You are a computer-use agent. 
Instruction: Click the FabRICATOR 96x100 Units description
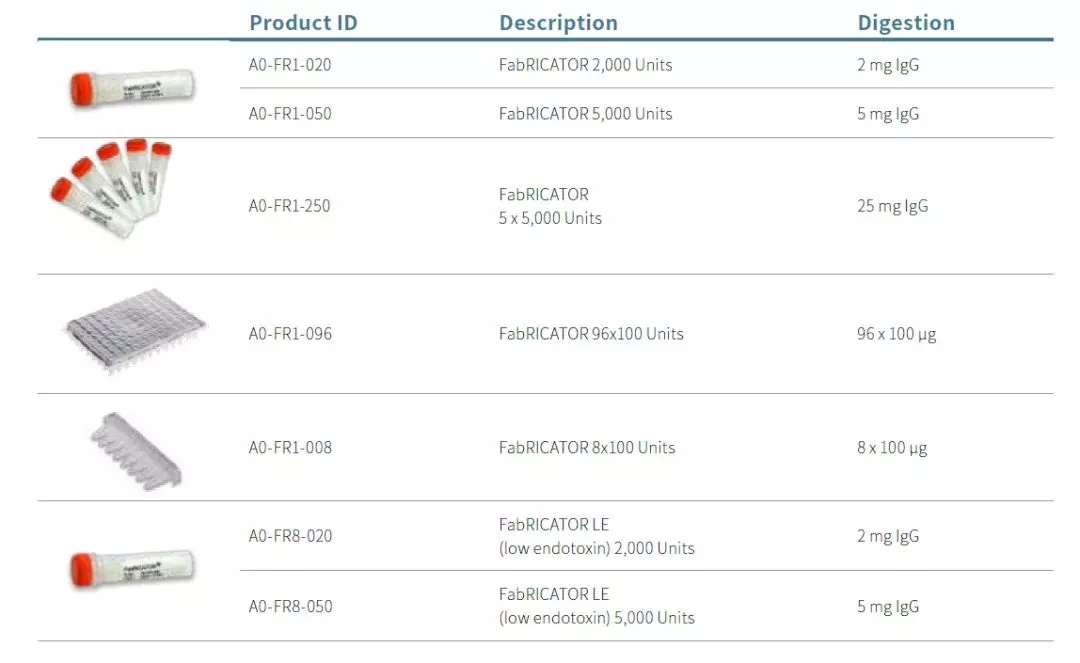coord(591,333)
